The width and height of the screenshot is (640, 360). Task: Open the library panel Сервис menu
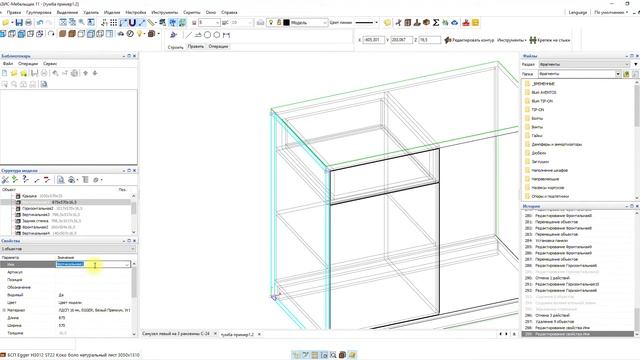point(50,64)
